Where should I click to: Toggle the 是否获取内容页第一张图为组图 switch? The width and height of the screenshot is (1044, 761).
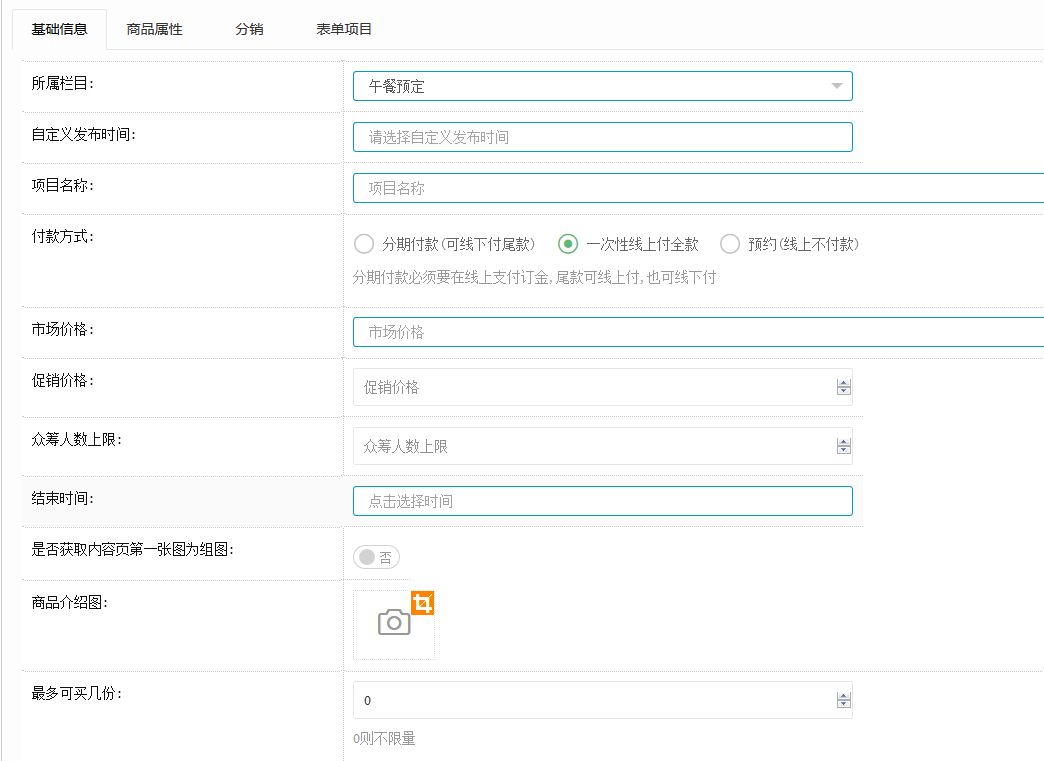coord(376,558)
